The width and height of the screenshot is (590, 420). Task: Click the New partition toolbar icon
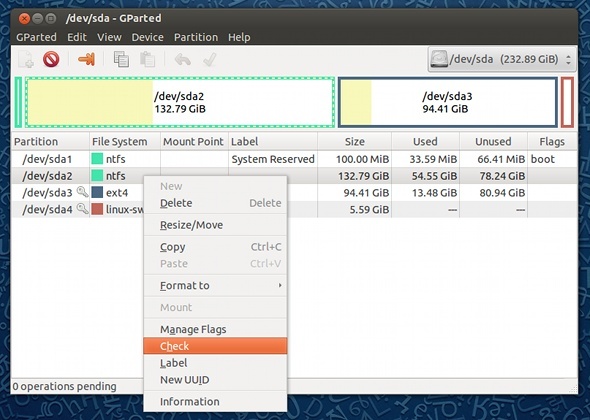26,59
